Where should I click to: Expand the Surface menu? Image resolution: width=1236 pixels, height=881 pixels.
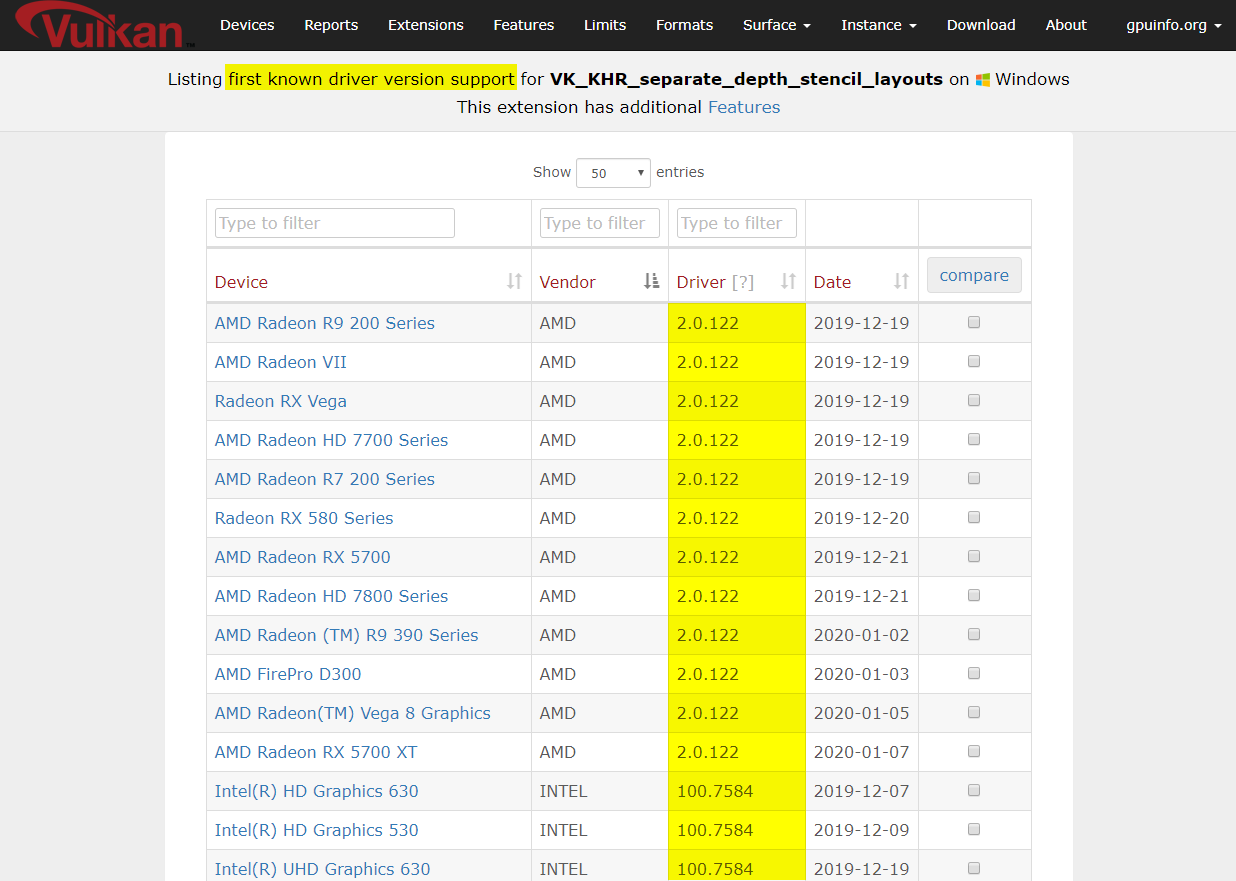click(777, 25)
